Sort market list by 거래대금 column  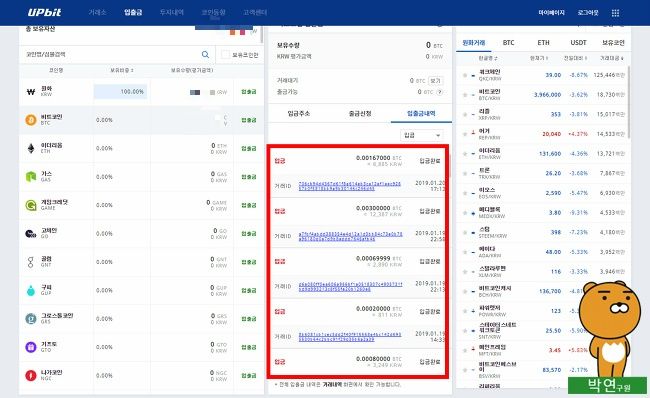pos(612,58)
